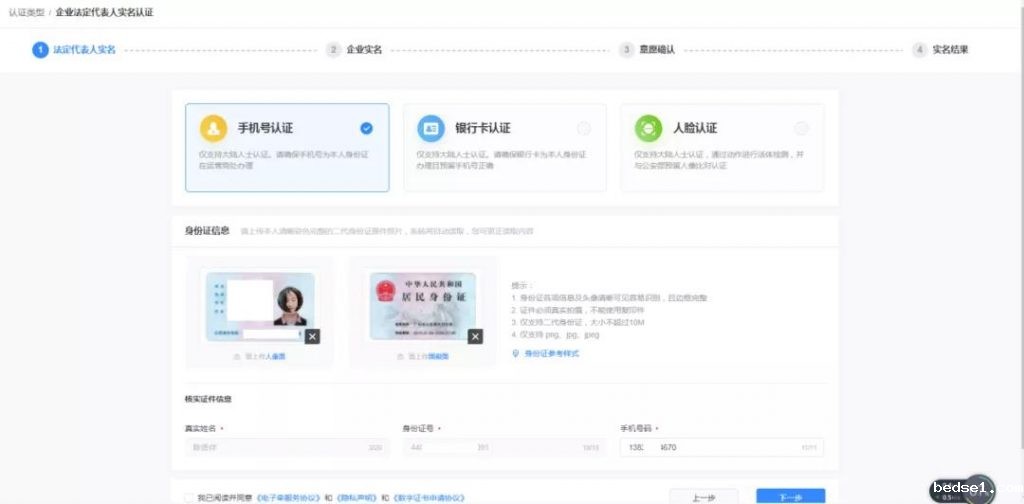This screenshot has width=1024, height=504.
Task: Select the 银行卡认证 radio button
Action: tap(584, 128)
